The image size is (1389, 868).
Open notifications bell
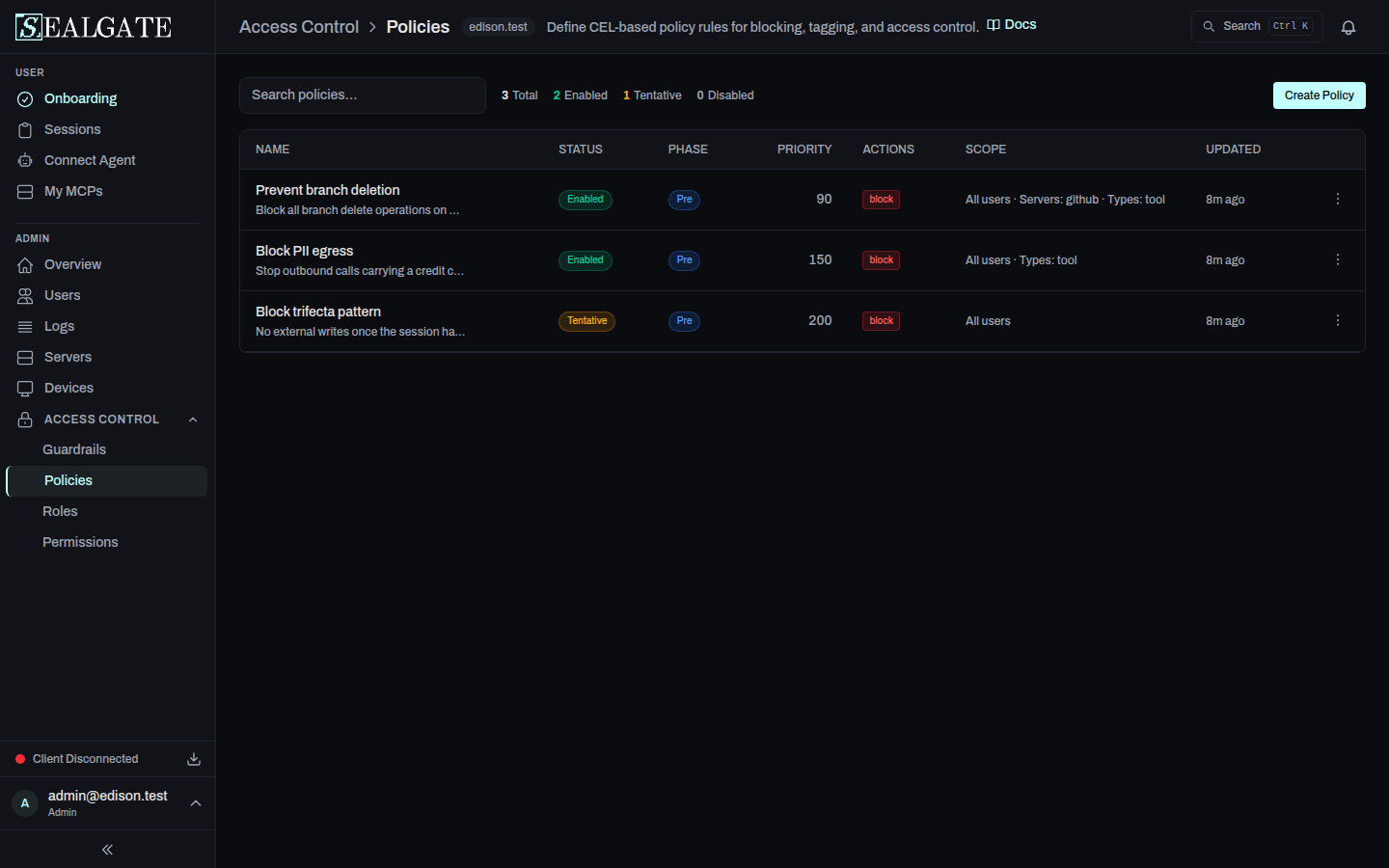(x=1348, y=27)
